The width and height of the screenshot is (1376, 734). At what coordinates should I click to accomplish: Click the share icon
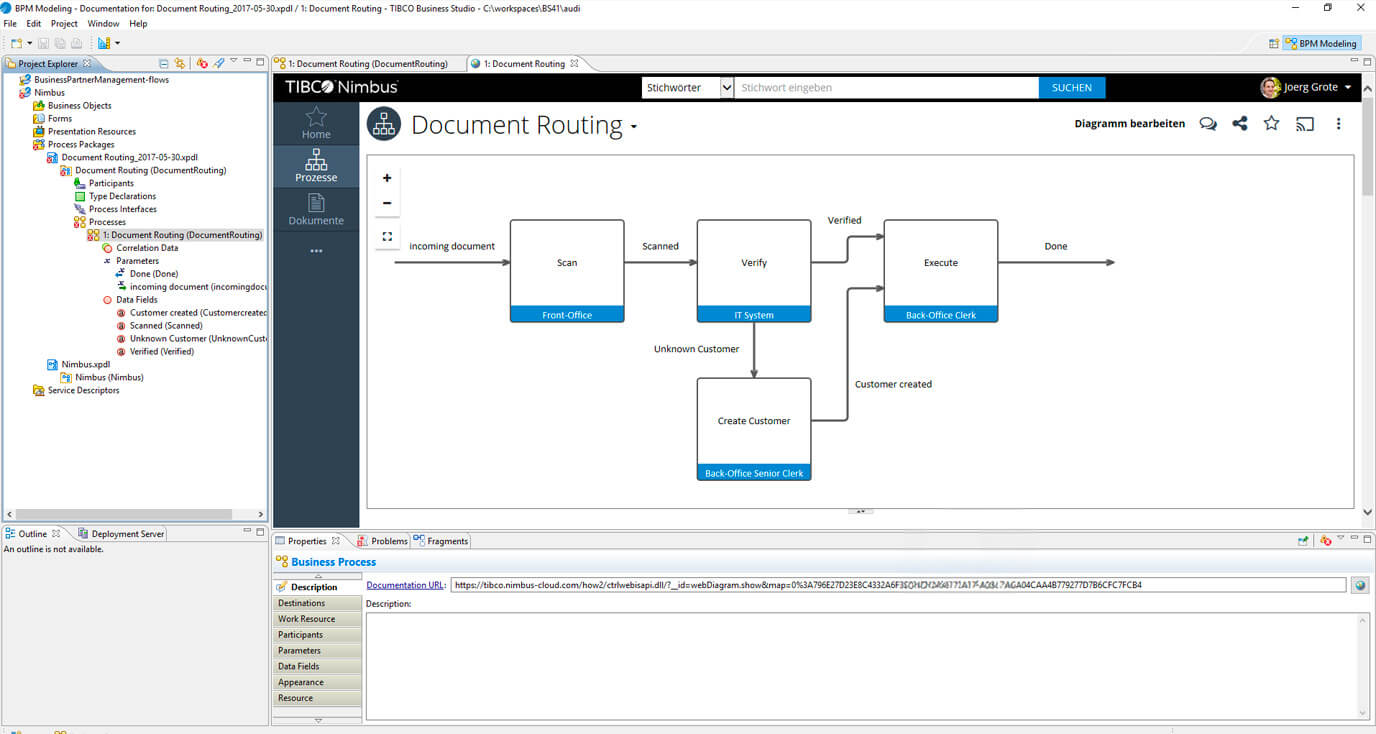click(1240, 124)
